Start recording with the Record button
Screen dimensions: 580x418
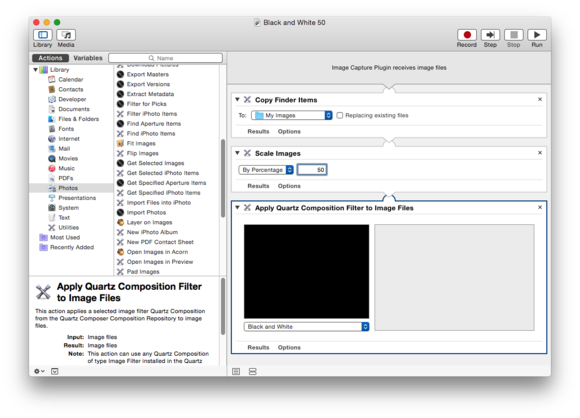pyautogui.click(x=467, y=35)
